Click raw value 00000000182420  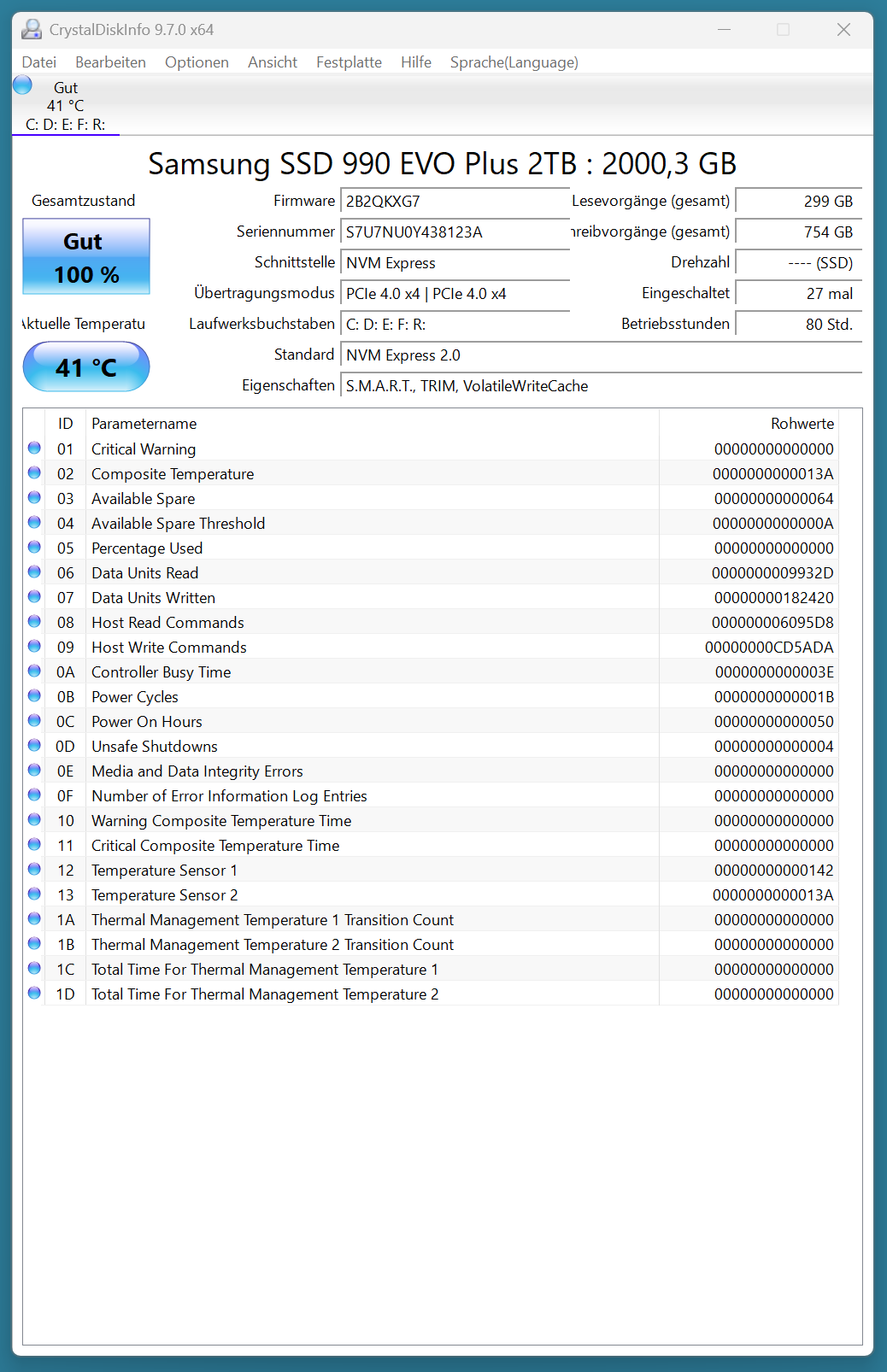click(x=774, y=598)
